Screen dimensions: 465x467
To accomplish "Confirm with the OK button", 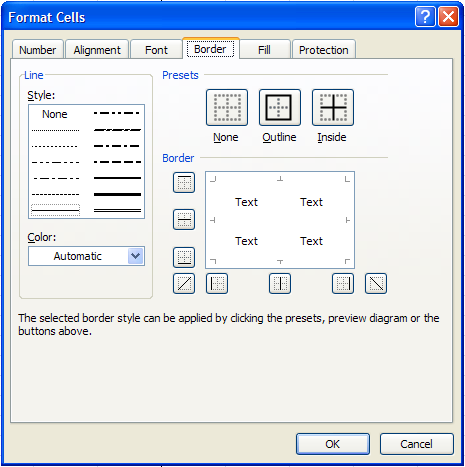I will tap(333, 444).
